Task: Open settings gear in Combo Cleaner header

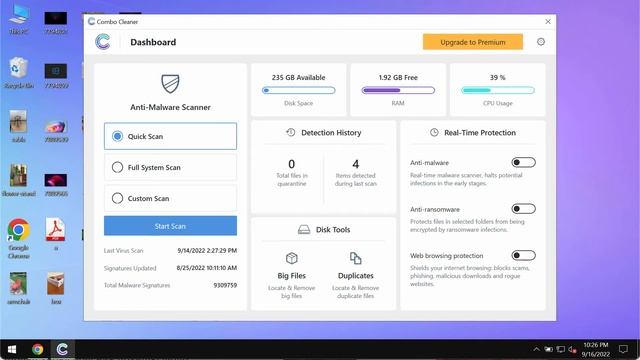Action: pos(541,42)
